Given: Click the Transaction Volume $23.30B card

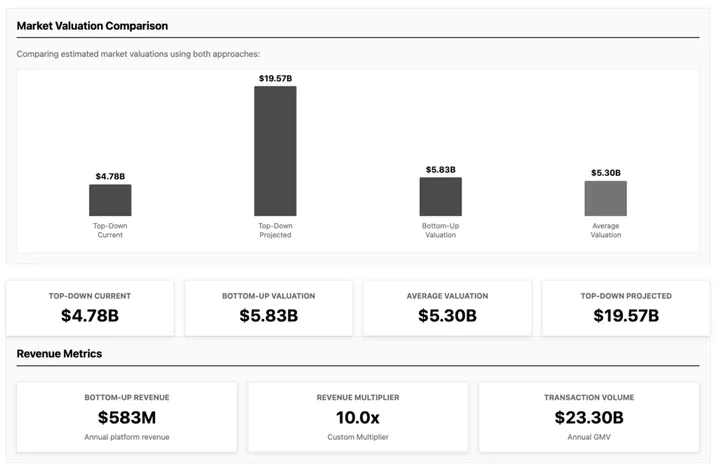Looking at the screenshot, I should pos(589,417).
